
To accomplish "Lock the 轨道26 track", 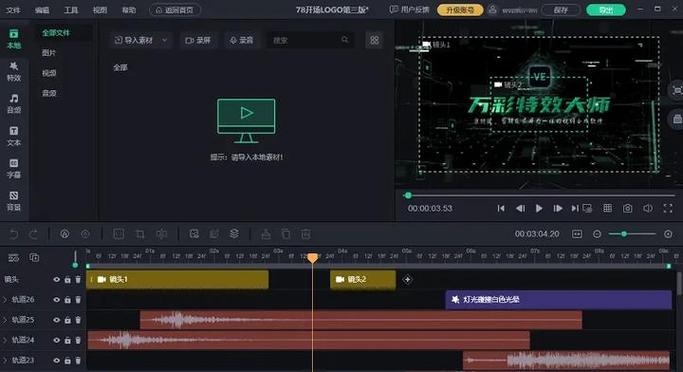I will click(x=68, y=300).
